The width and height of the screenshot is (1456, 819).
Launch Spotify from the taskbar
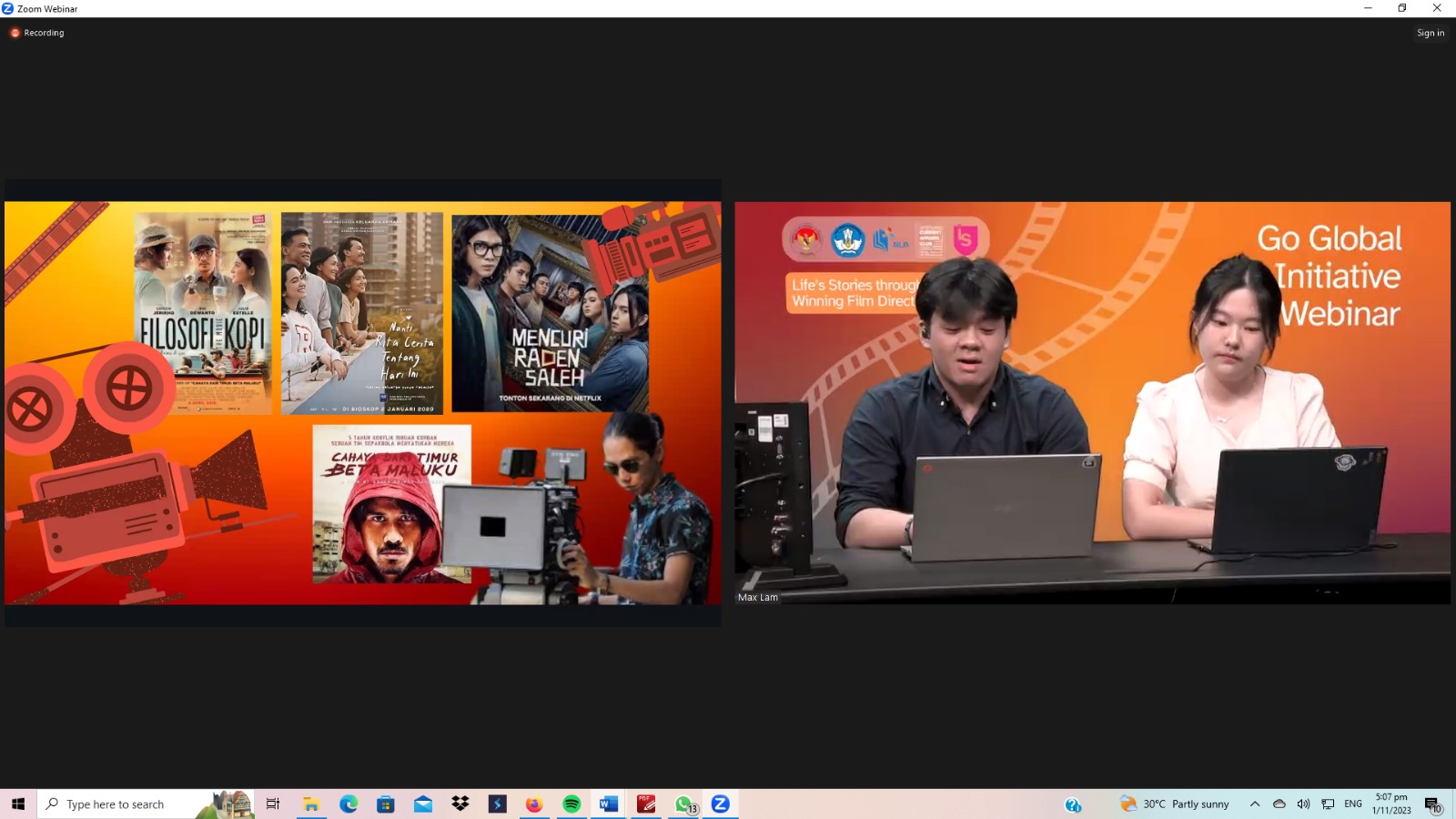(x=571, y=804)
